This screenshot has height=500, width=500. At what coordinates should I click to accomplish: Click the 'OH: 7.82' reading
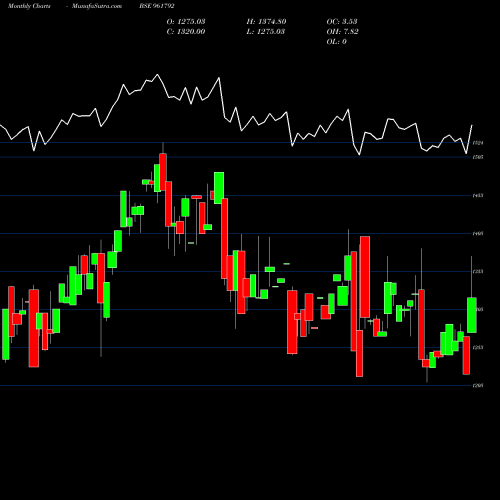point(343,32)
